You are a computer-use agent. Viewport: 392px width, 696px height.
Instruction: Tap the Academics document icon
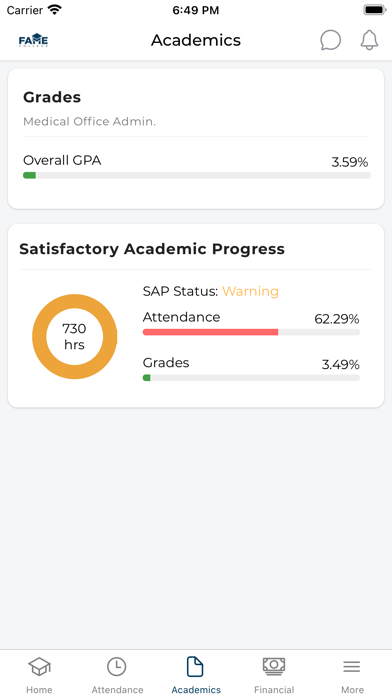pos(195,666)
